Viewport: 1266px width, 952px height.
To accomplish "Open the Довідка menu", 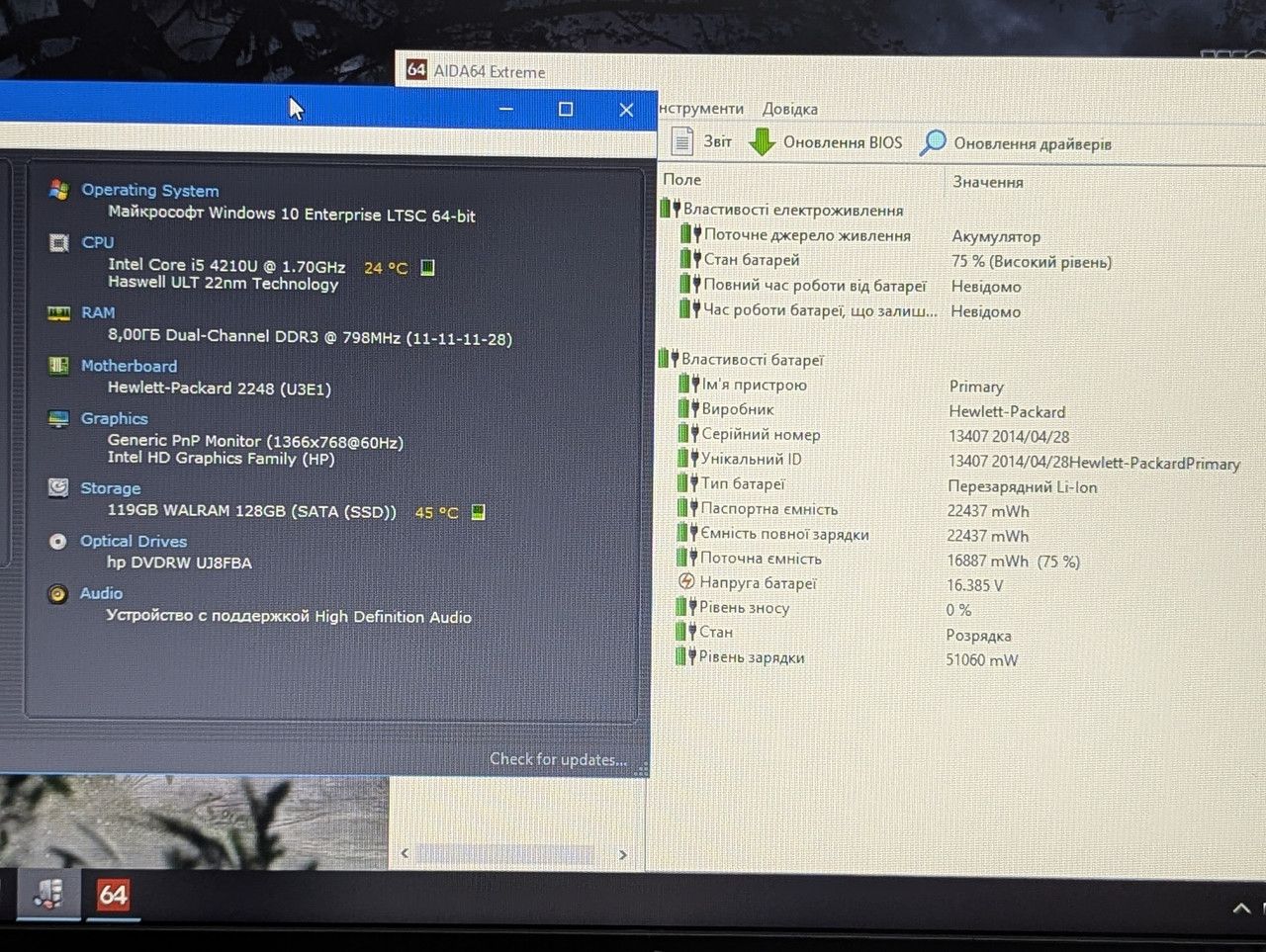I will [x=789, y=109].
